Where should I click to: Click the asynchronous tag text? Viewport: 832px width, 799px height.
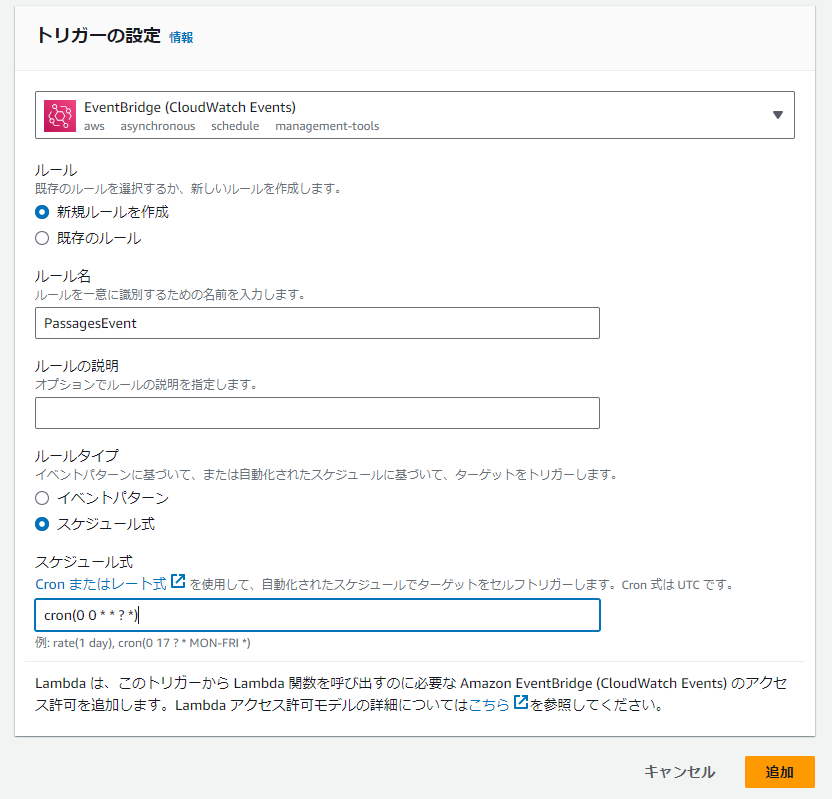pos(158,126)
